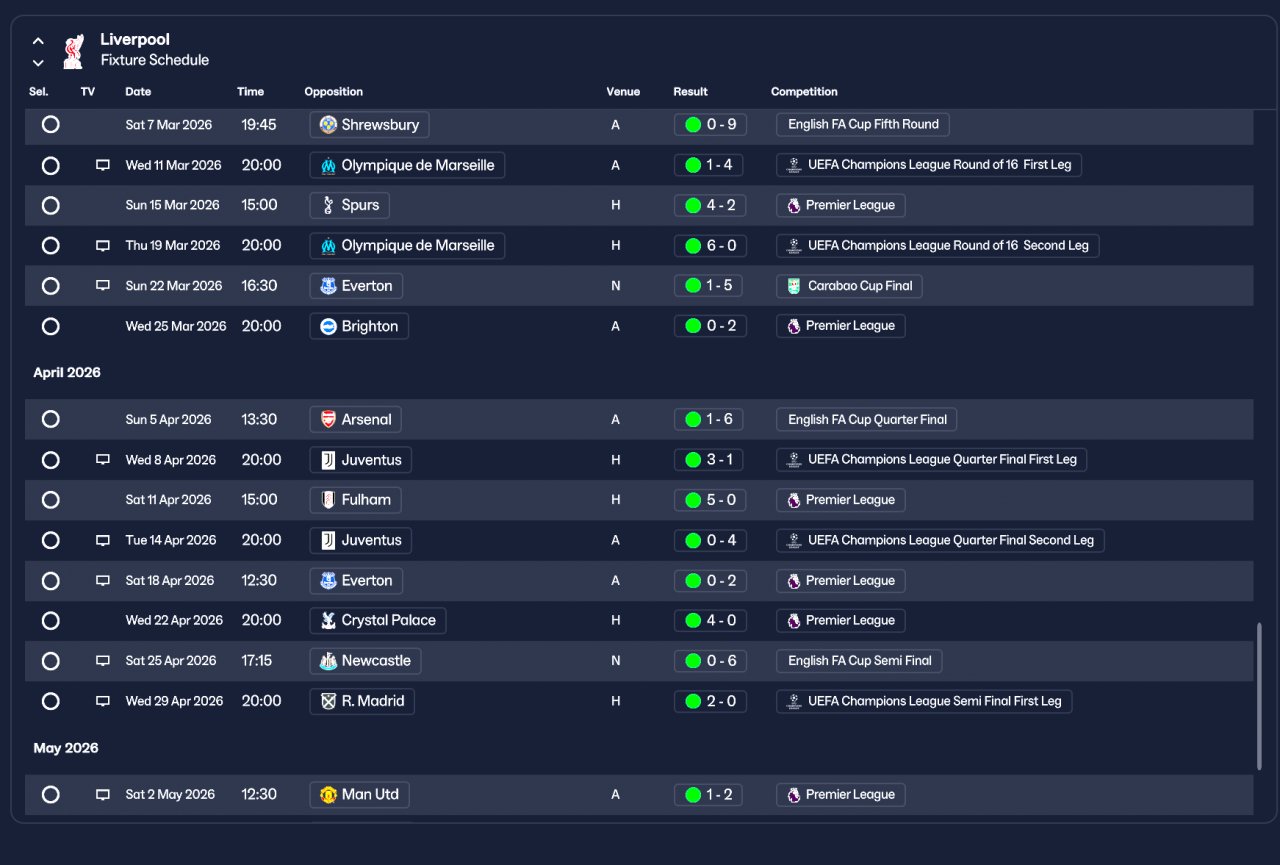Open English FA Cup Quarter Final competition

click(x=867, y=419)
